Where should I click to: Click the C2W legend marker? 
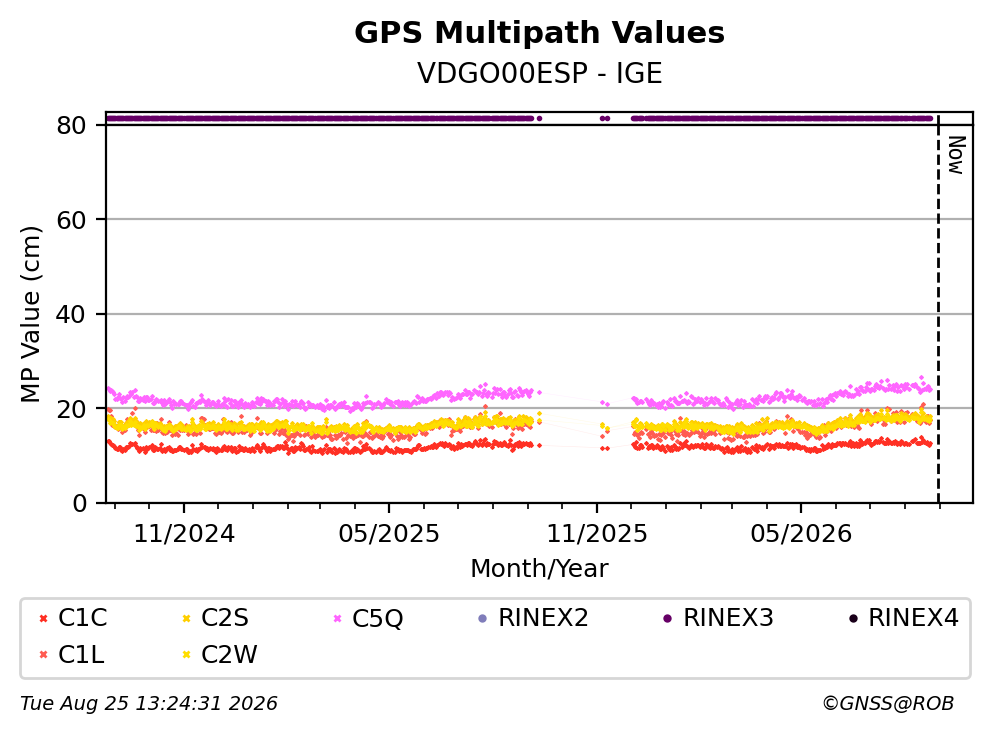coord(186,655)
